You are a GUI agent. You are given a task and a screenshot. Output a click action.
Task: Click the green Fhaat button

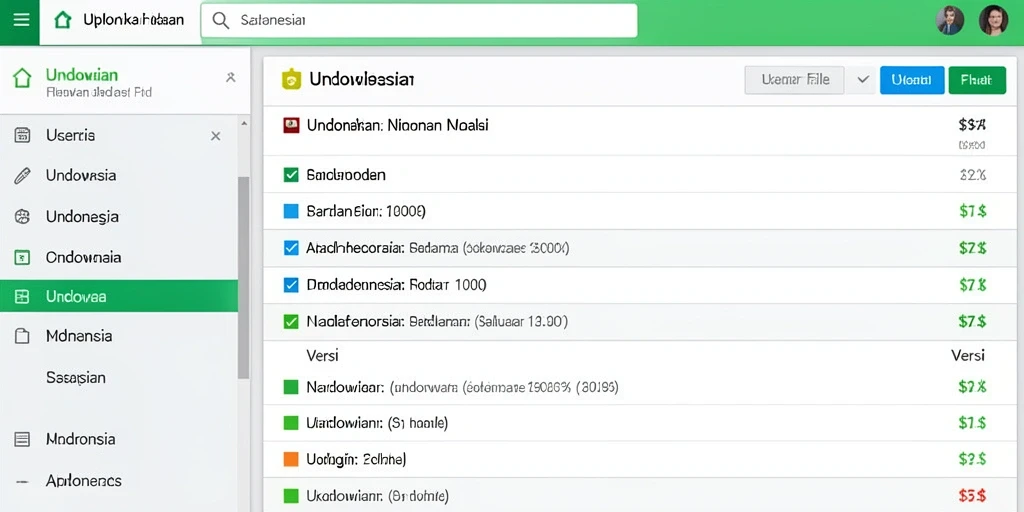pos(977,80)
